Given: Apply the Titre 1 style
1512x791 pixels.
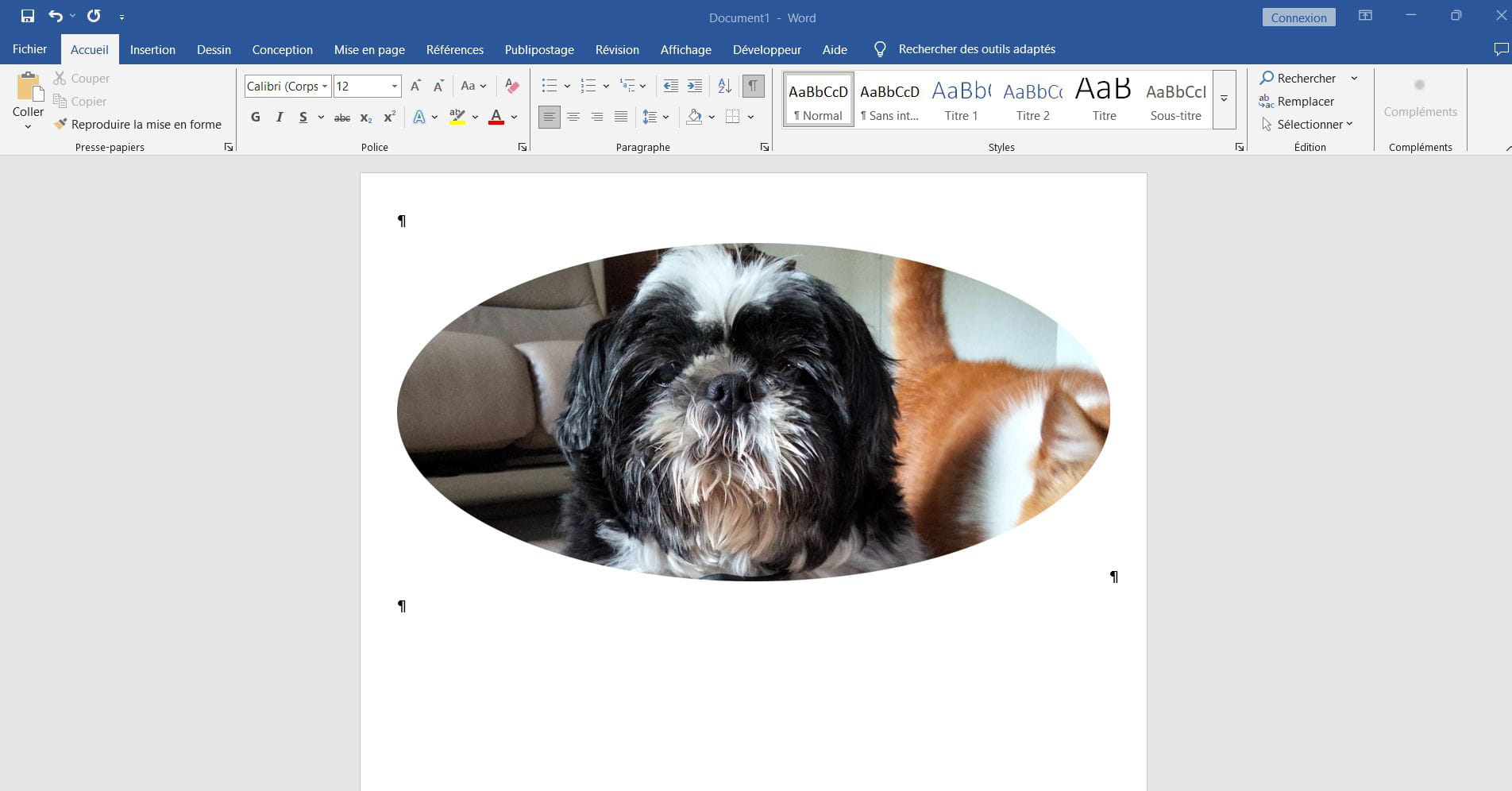Looking at the screenshot, I should (961, 99).
